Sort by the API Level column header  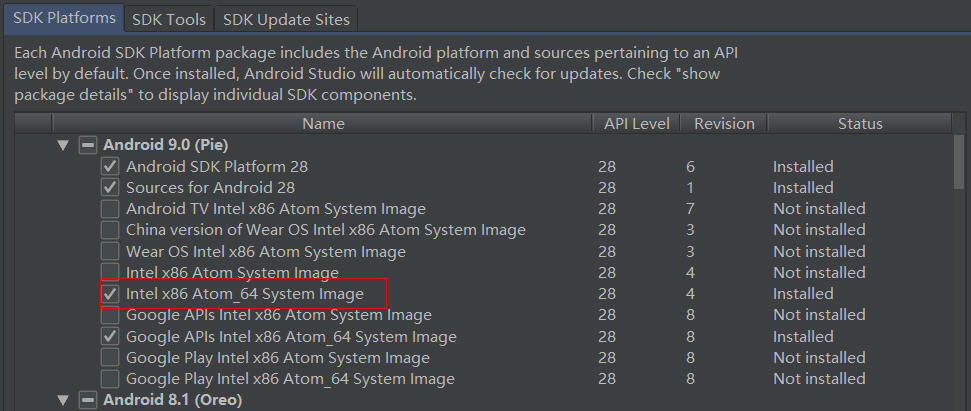tap(637, 123)
